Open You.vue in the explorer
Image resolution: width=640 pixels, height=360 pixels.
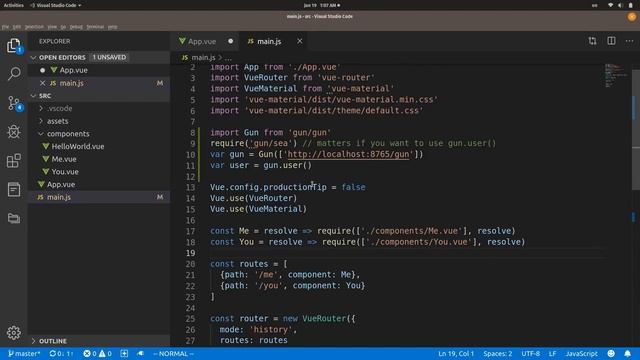(64, 172)
